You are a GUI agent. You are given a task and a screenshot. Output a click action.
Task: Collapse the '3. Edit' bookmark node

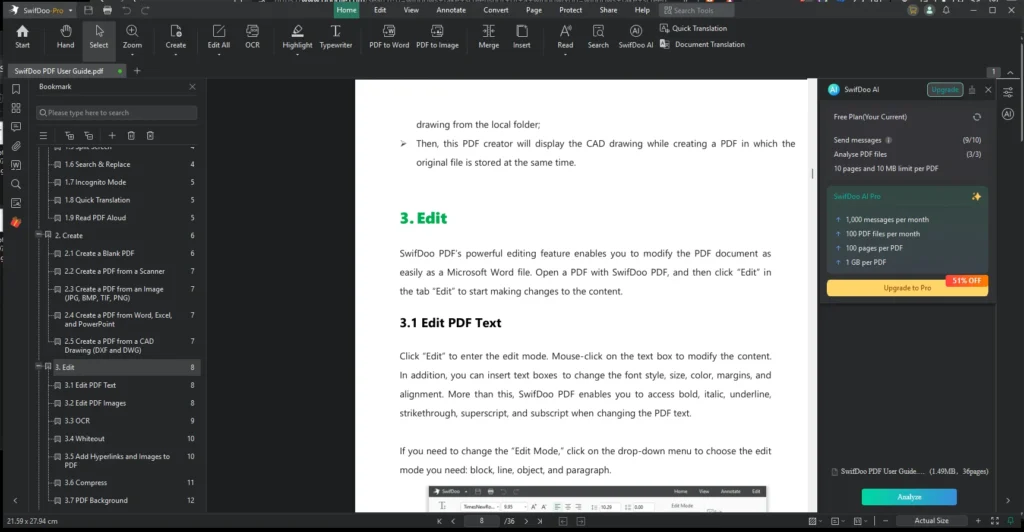[x=39, y=366]
